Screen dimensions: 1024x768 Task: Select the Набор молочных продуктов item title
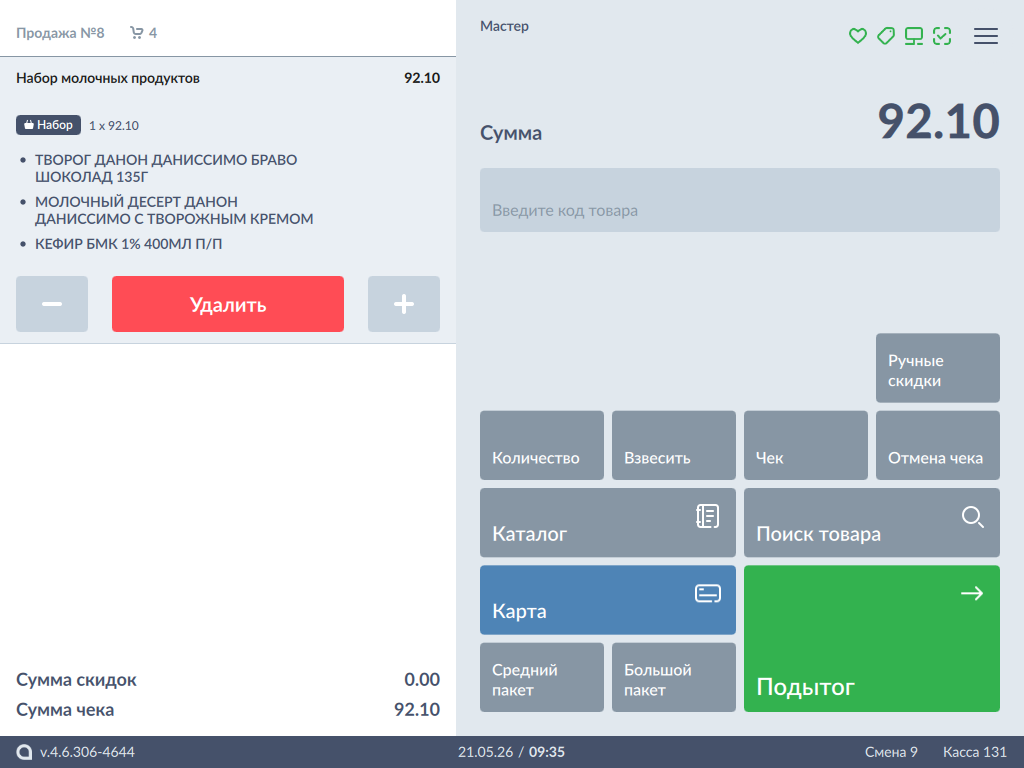tap(108, 78)
